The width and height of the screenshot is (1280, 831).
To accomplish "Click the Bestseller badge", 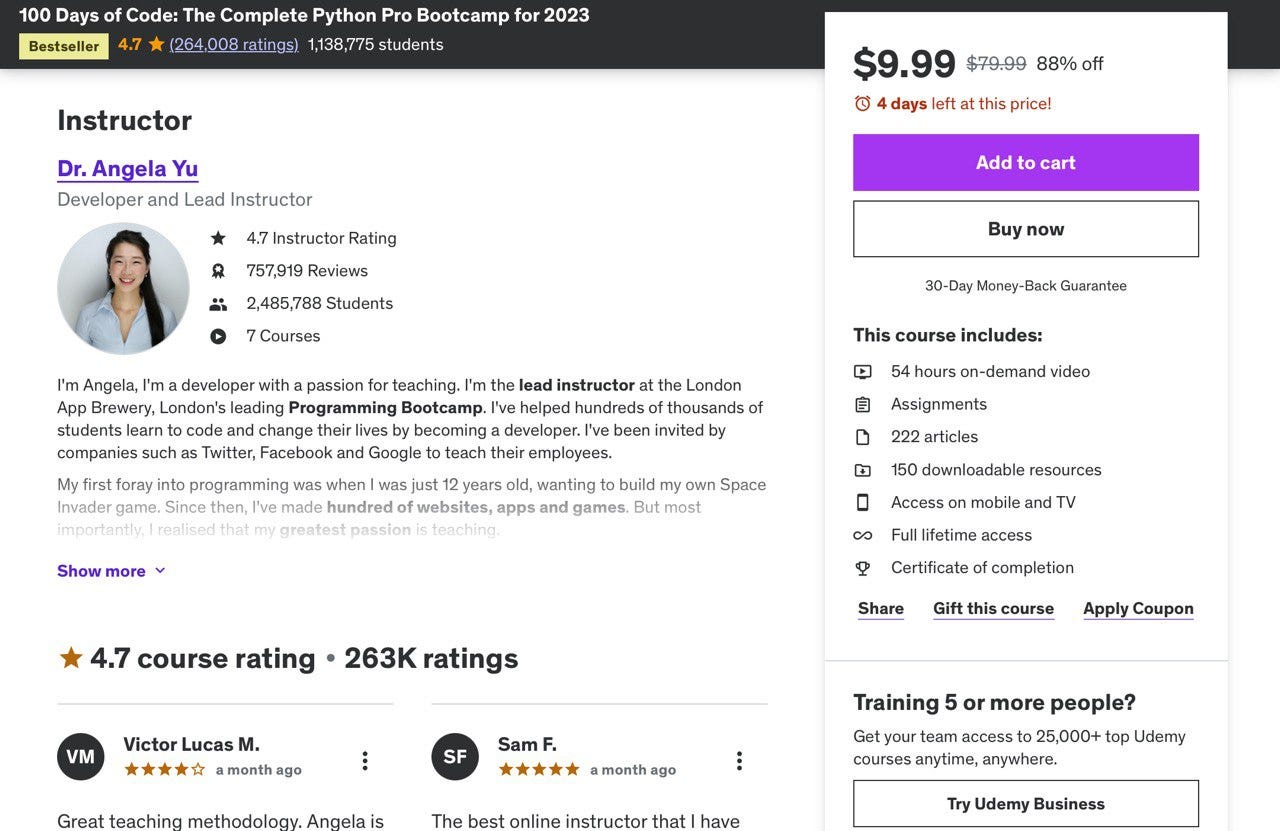I will pos(63,45).
